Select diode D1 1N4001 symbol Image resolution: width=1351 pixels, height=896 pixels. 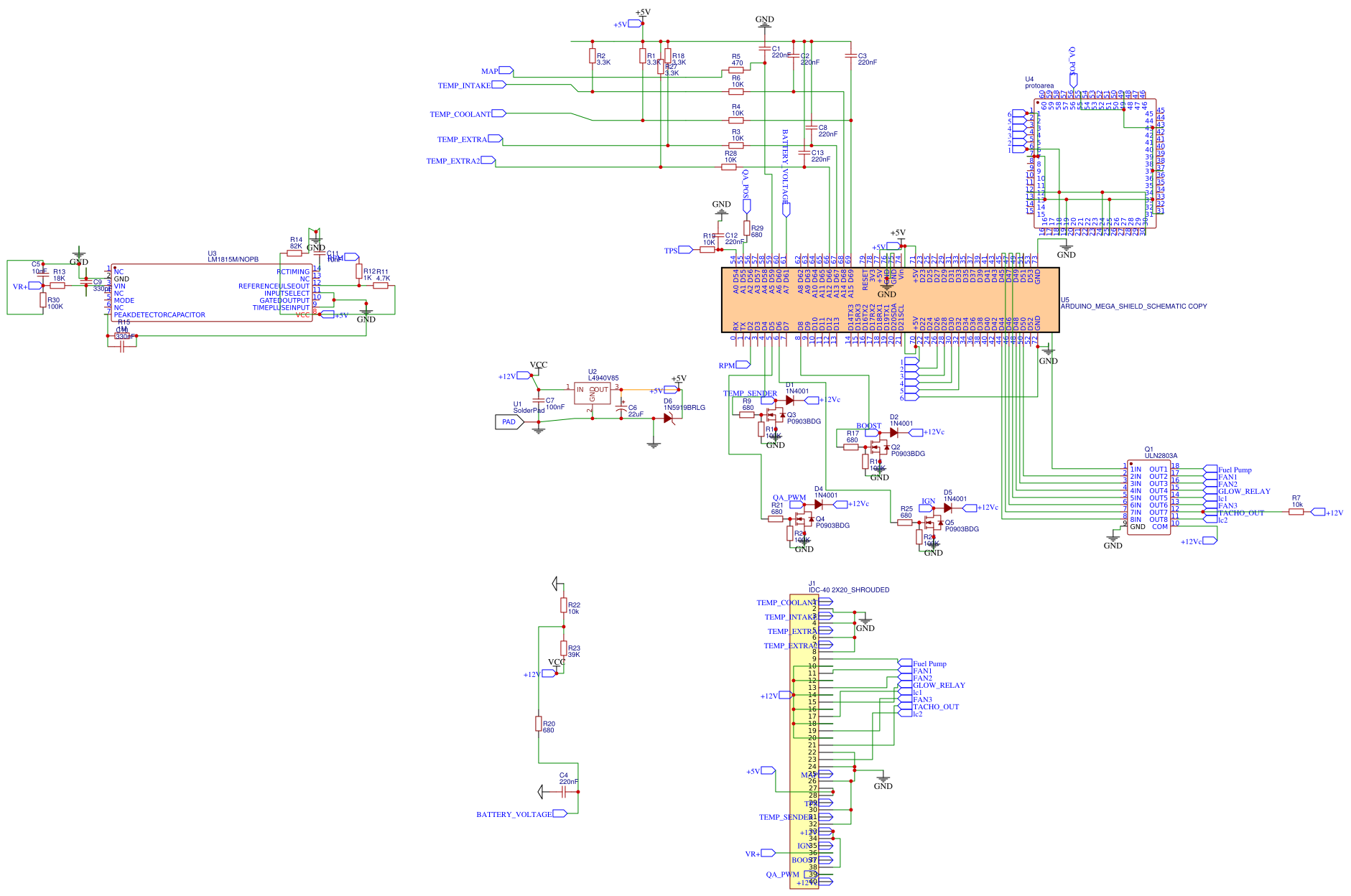(790, 398)
